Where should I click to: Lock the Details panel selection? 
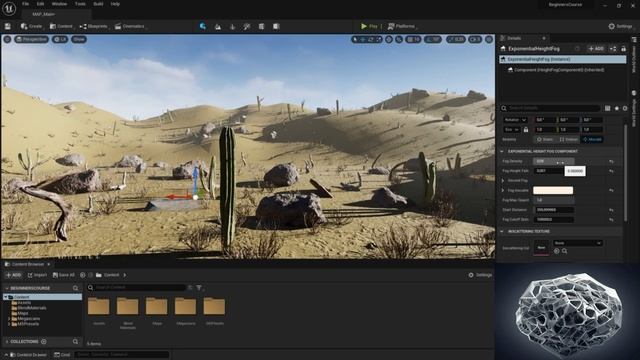tap(623, 49)
